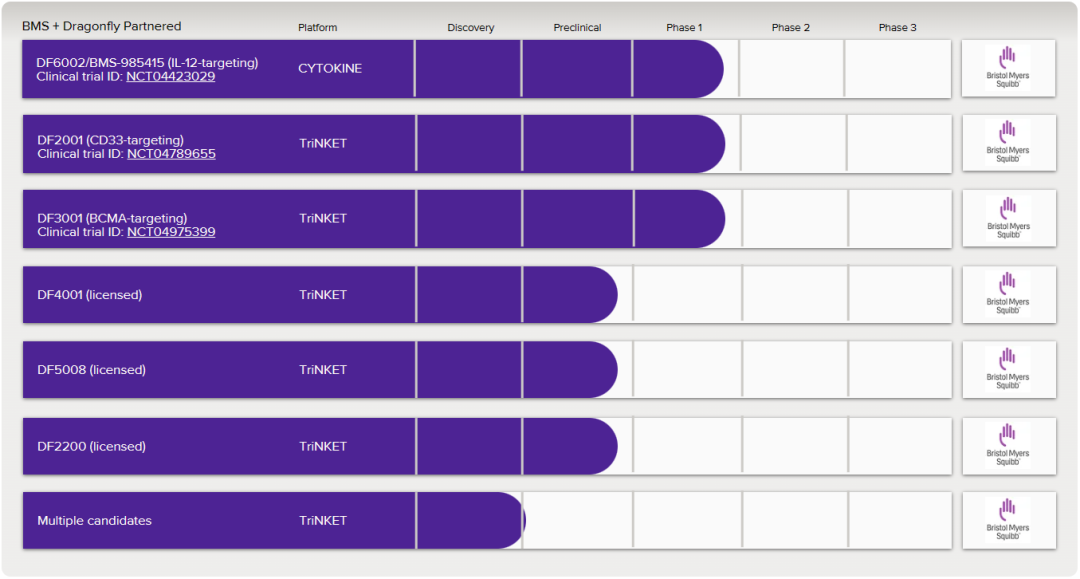The width and height of the screenshot is (1080, 579).
Task: Open clinical trial link NCT04789655
Action: [x=171, y=154]
